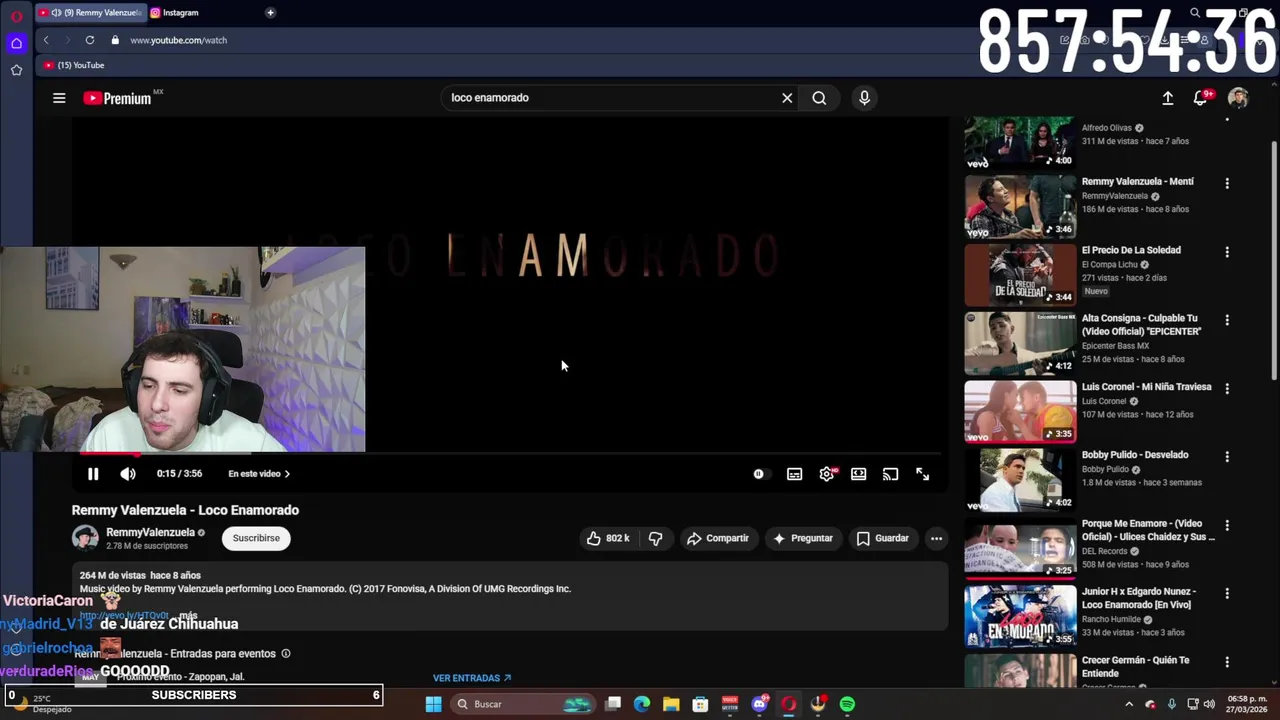
Task: Show hidden system tray icons chevron
Action: coord(1129,704)
